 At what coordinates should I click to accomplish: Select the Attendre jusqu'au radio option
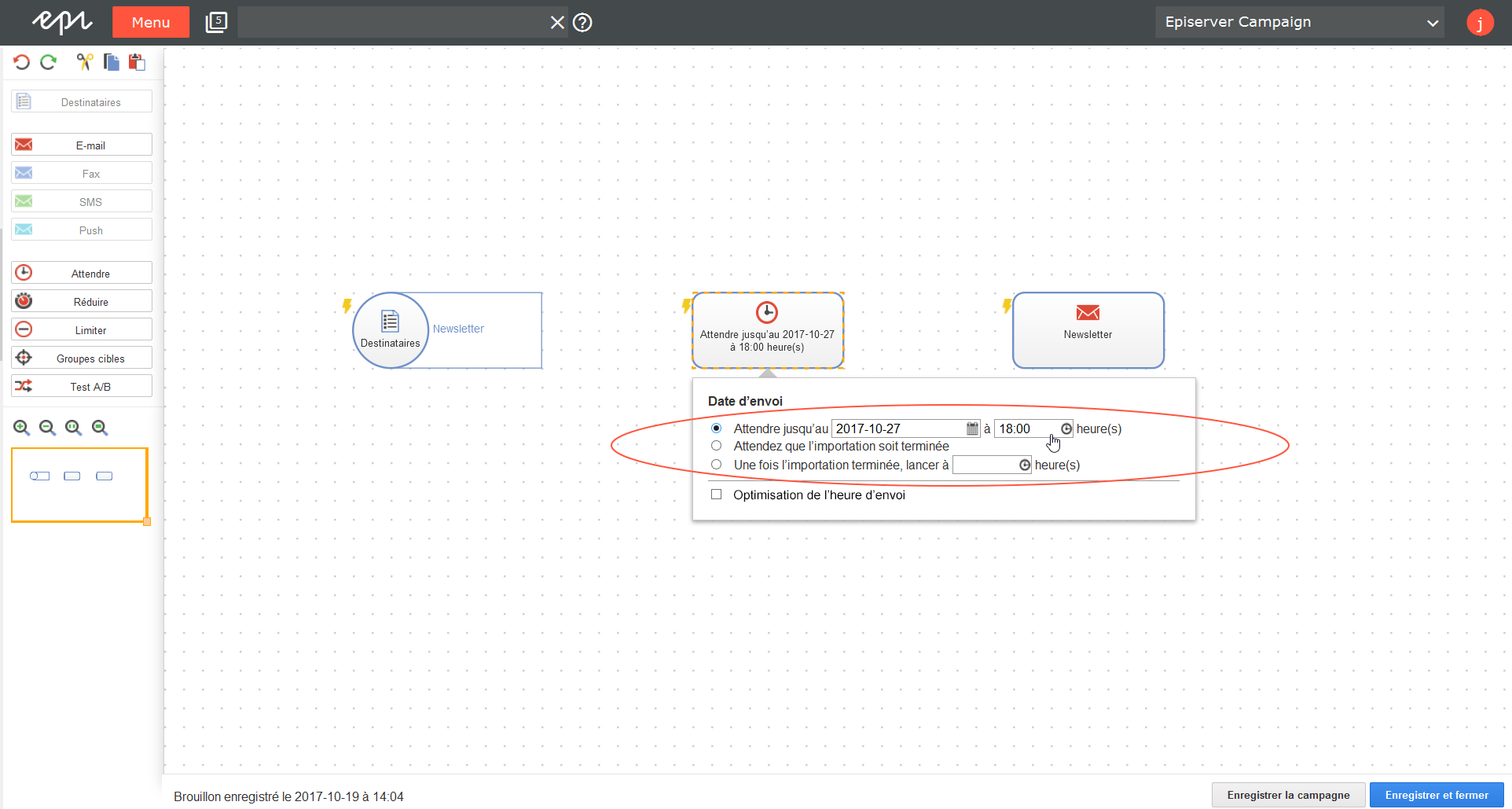(716, 428)
